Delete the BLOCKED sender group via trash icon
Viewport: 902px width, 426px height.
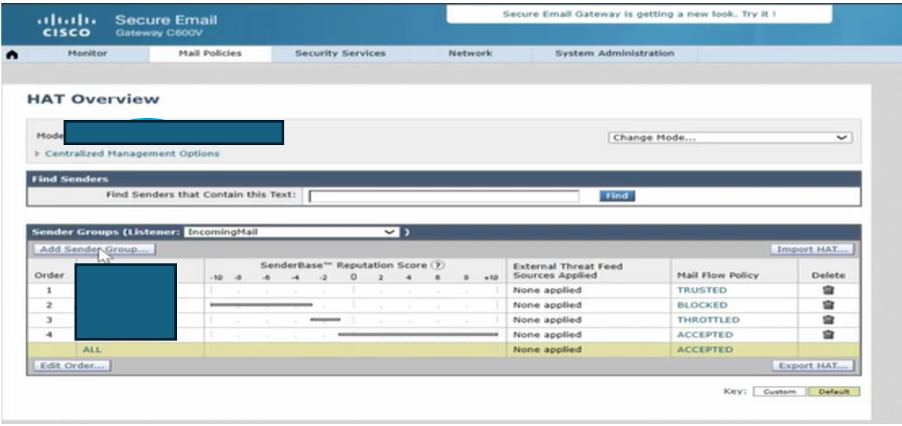coord(827,305)
